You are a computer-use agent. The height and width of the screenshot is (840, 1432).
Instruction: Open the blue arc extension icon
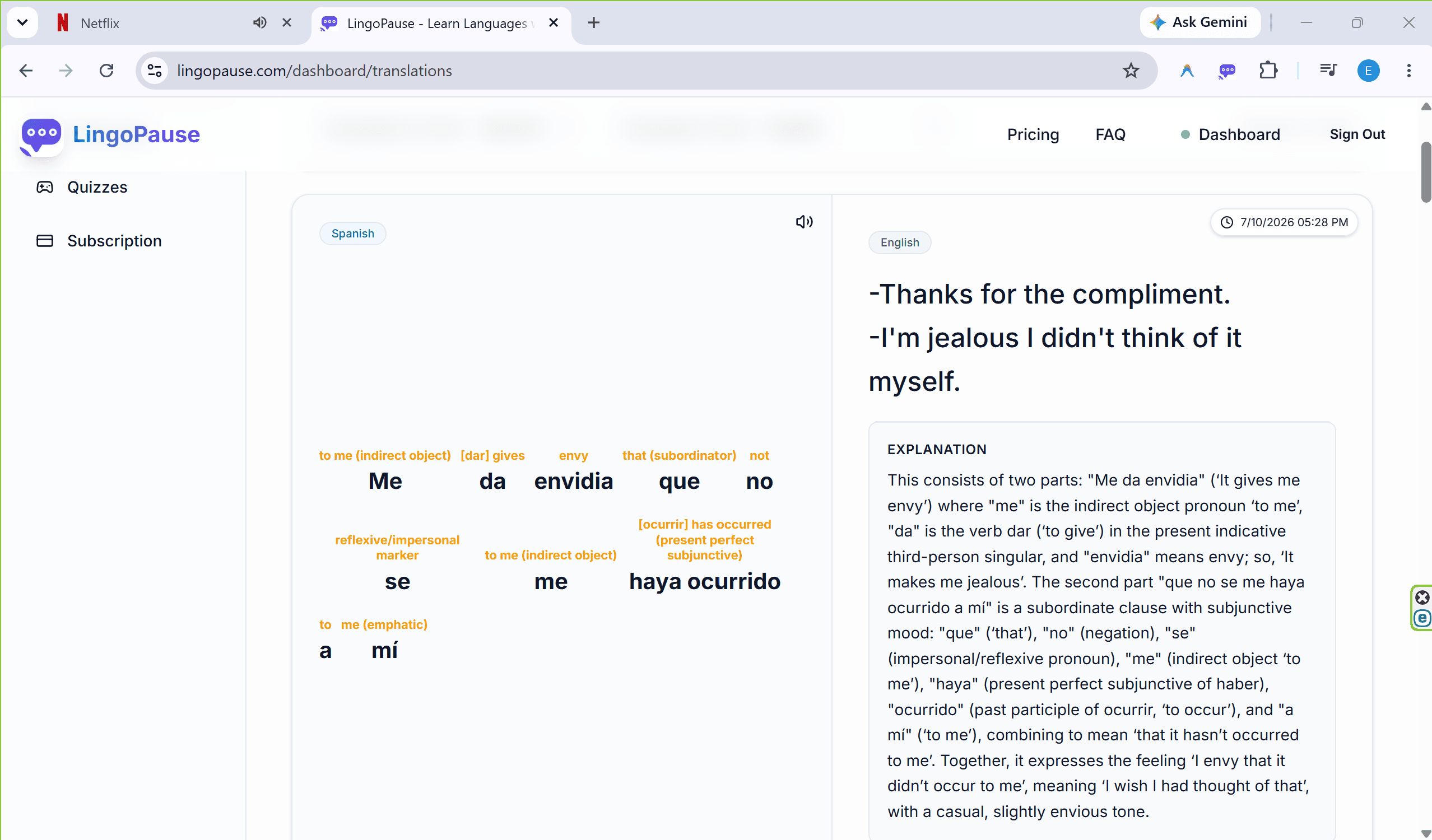coord(1187,71)
